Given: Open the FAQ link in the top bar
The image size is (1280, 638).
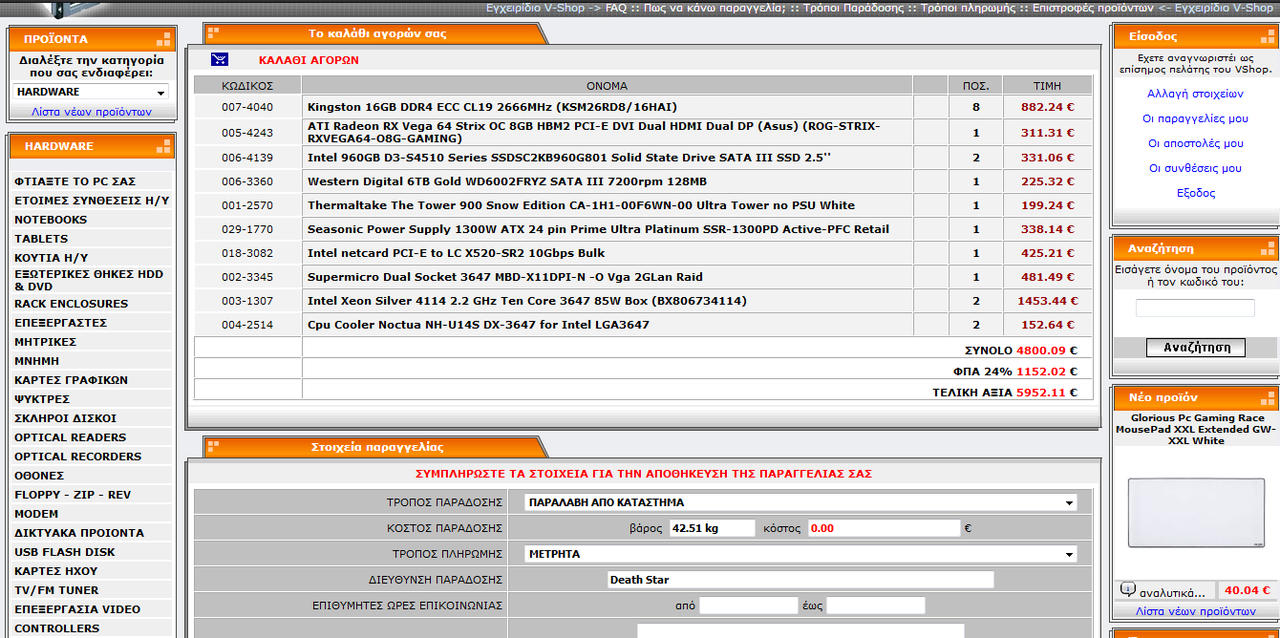Looking at the screenshot, I should (x=616, y=7).
